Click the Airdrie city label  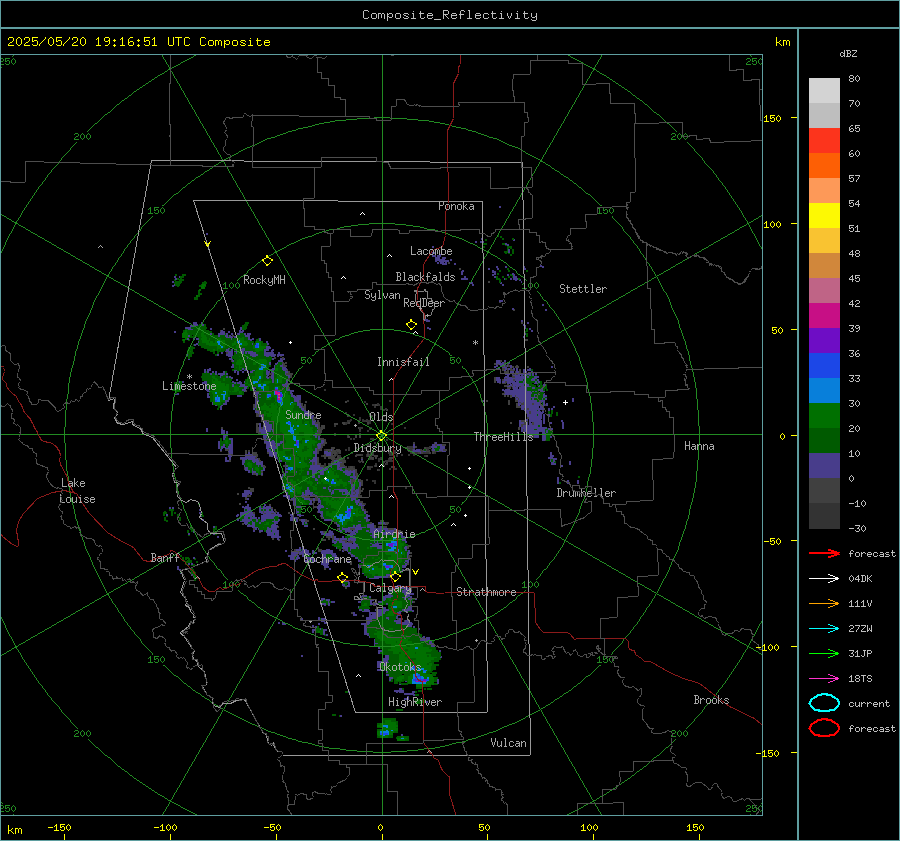coord(394,534)
